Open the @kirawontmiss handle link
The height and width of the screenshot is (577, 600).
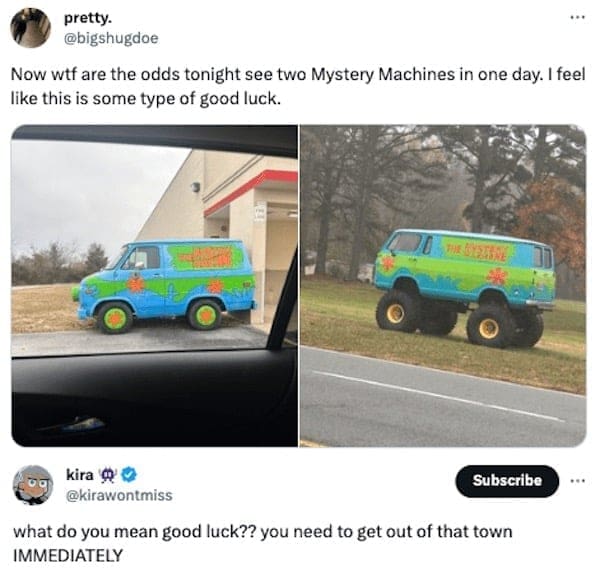coord(119,495)
